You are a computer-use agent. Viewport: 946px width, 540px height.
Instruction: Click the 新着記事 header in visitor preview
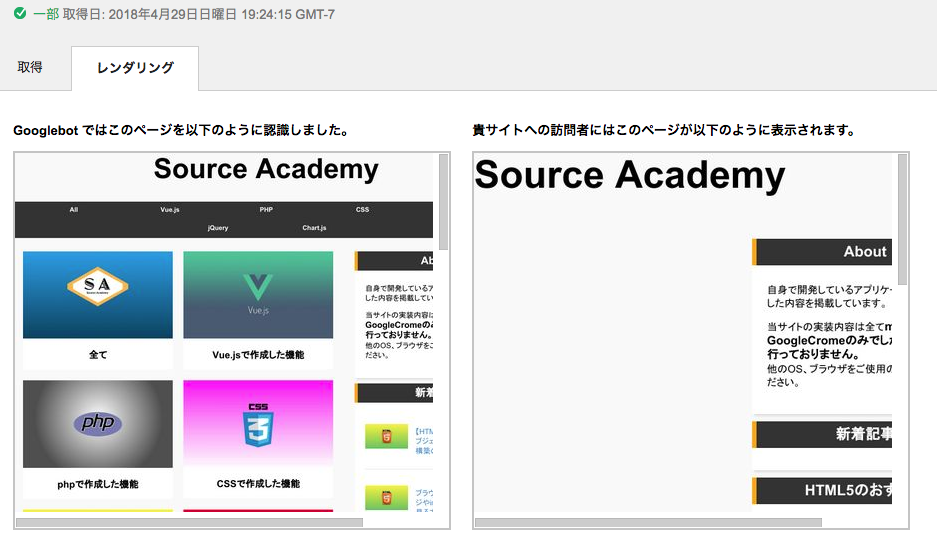822,434
